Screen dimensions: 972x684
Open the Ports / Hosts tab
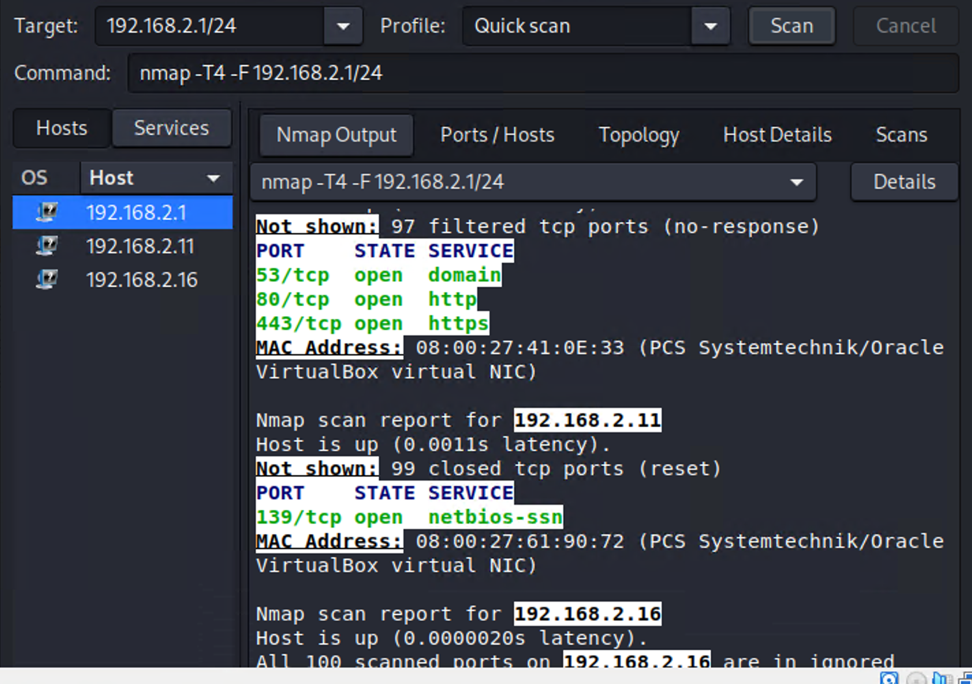click(x=497, y=135)
